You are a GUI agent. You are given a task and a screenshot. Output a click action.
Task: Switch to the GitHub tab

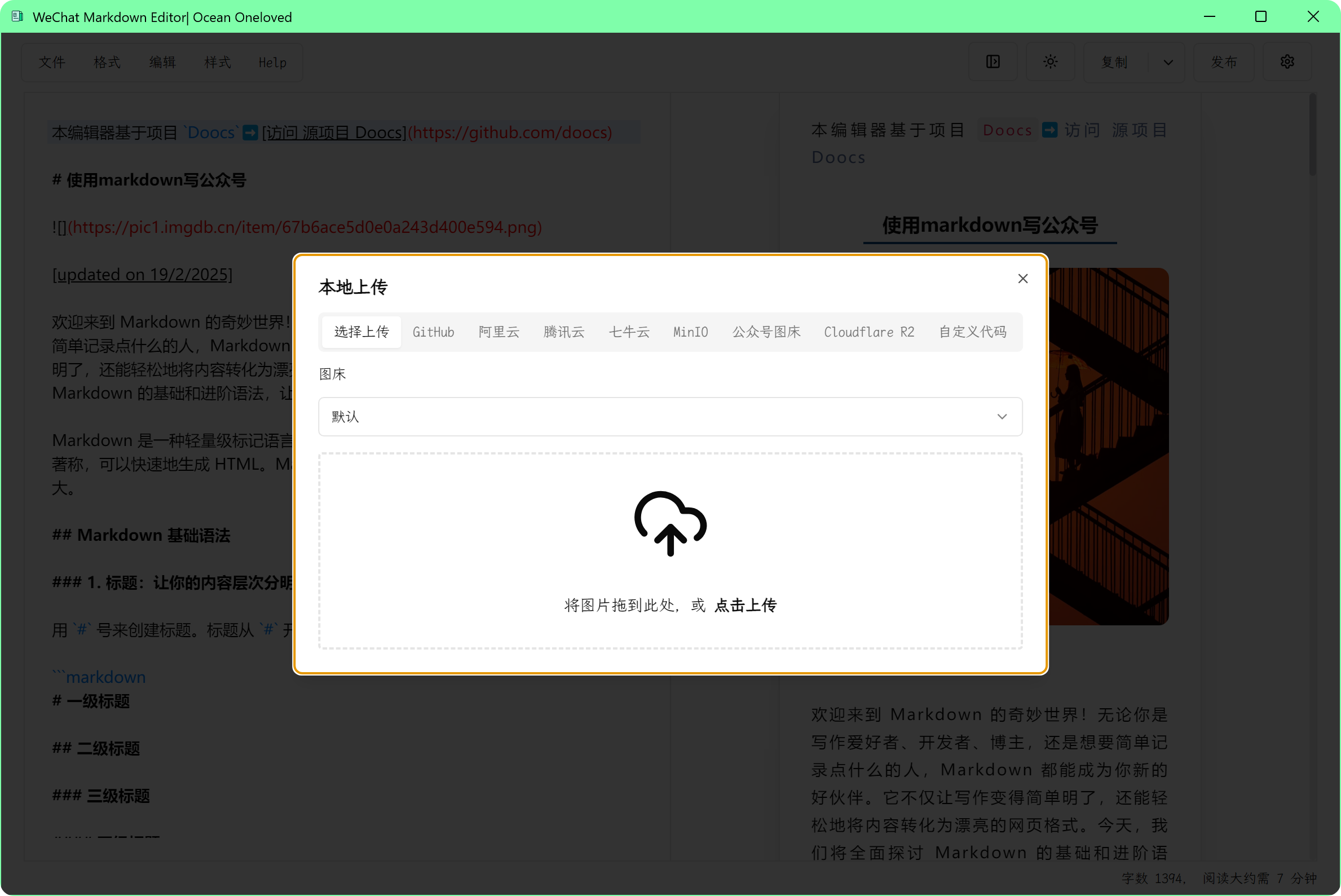click(433, 332)
